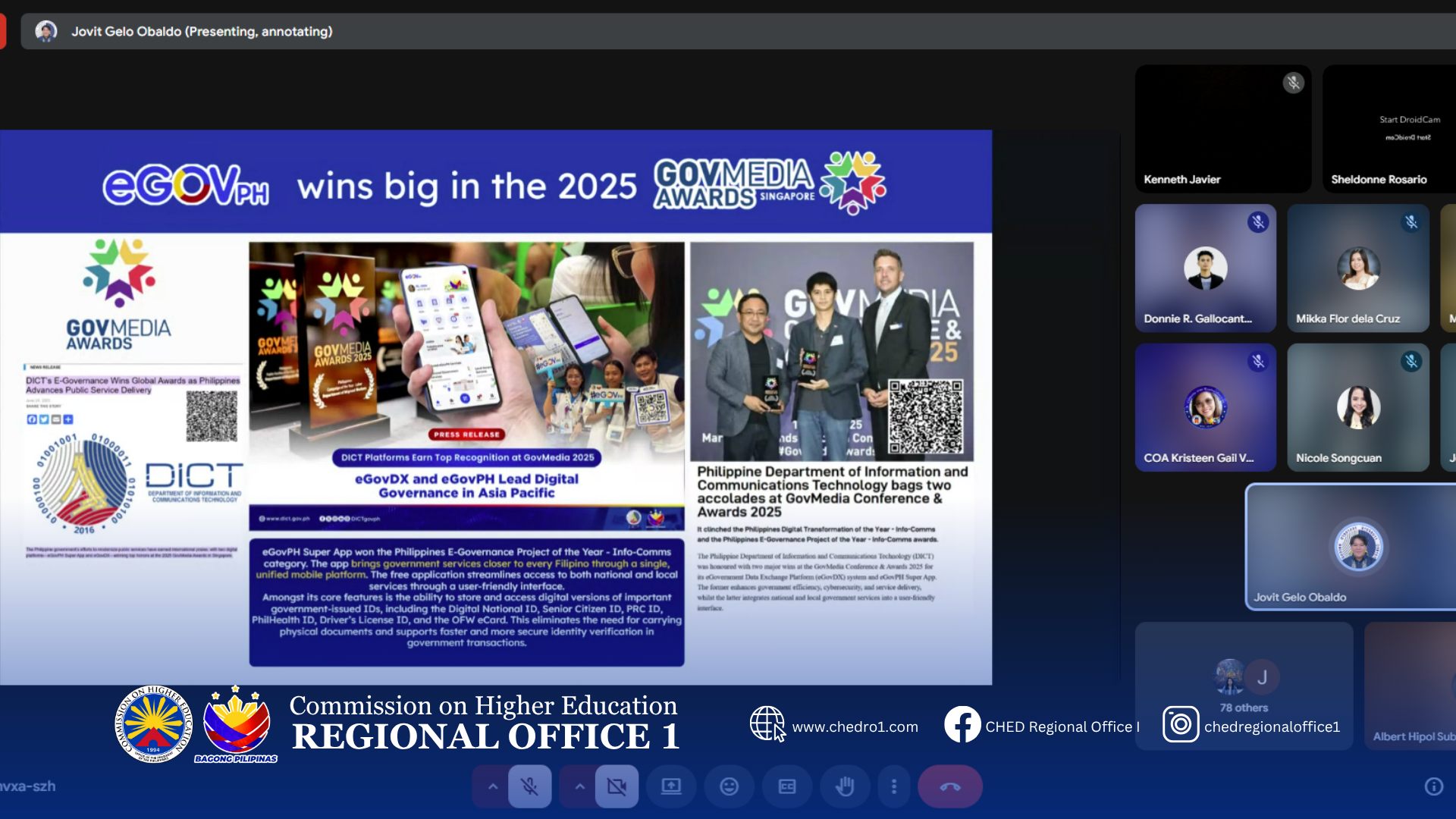Select Donnie R. Gallocant's participant tile
The image size is (1456, 819).
tap(1206, 268)
